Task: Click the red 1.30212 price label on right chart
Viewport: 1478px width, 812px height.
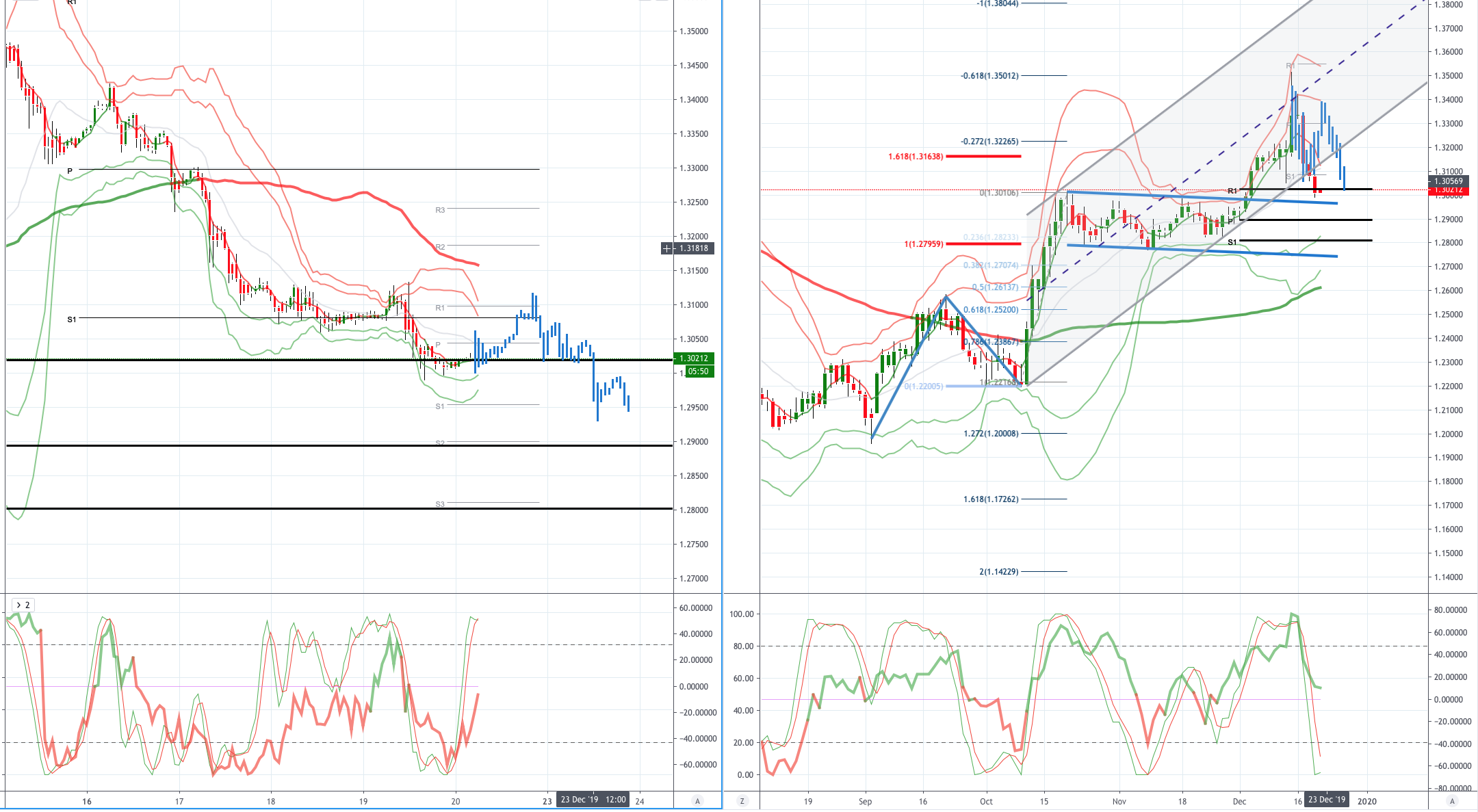Action: click(1449, 190)
